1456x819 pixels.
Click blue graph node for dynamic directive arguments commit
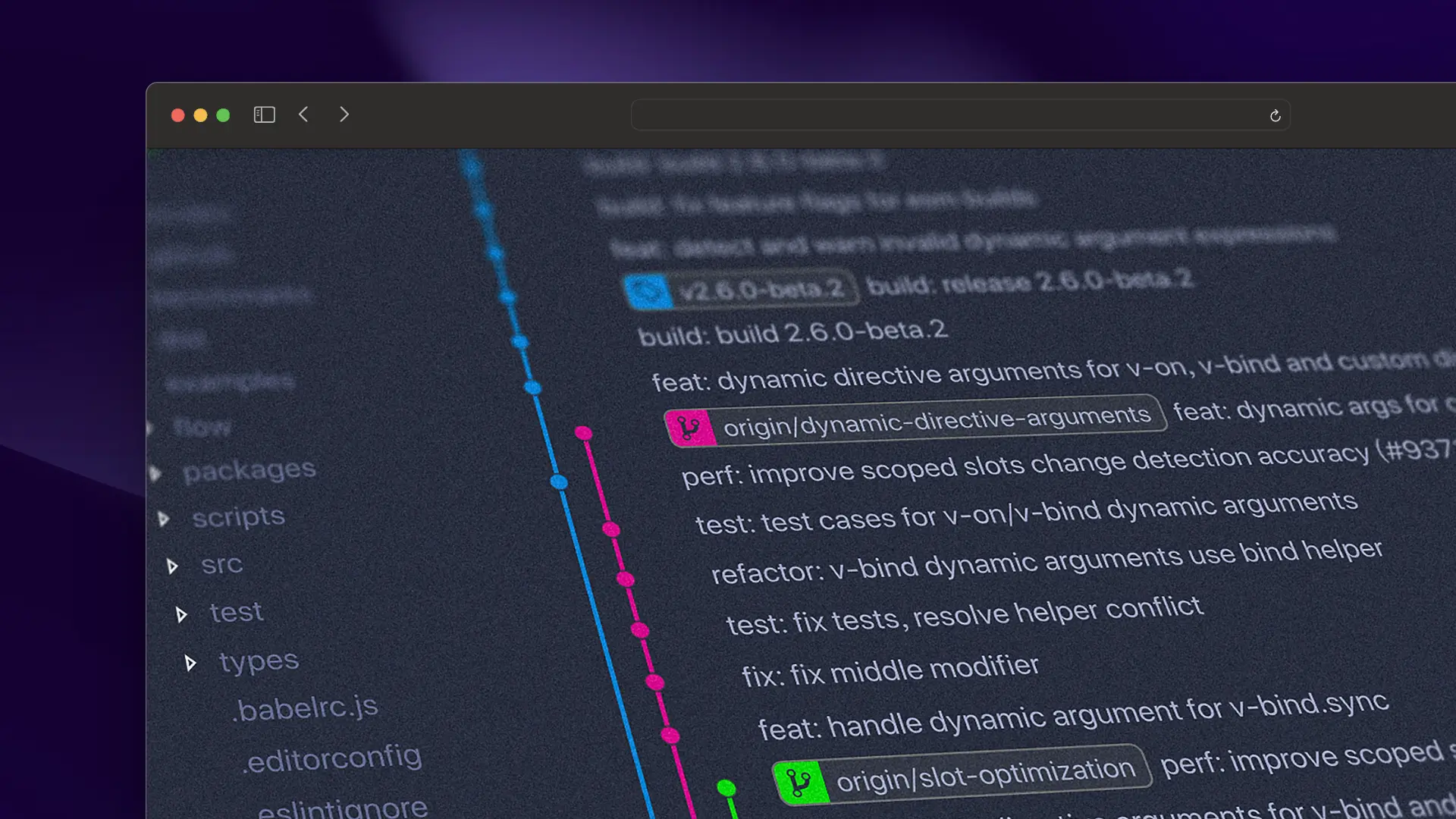[x=533, y=388]
